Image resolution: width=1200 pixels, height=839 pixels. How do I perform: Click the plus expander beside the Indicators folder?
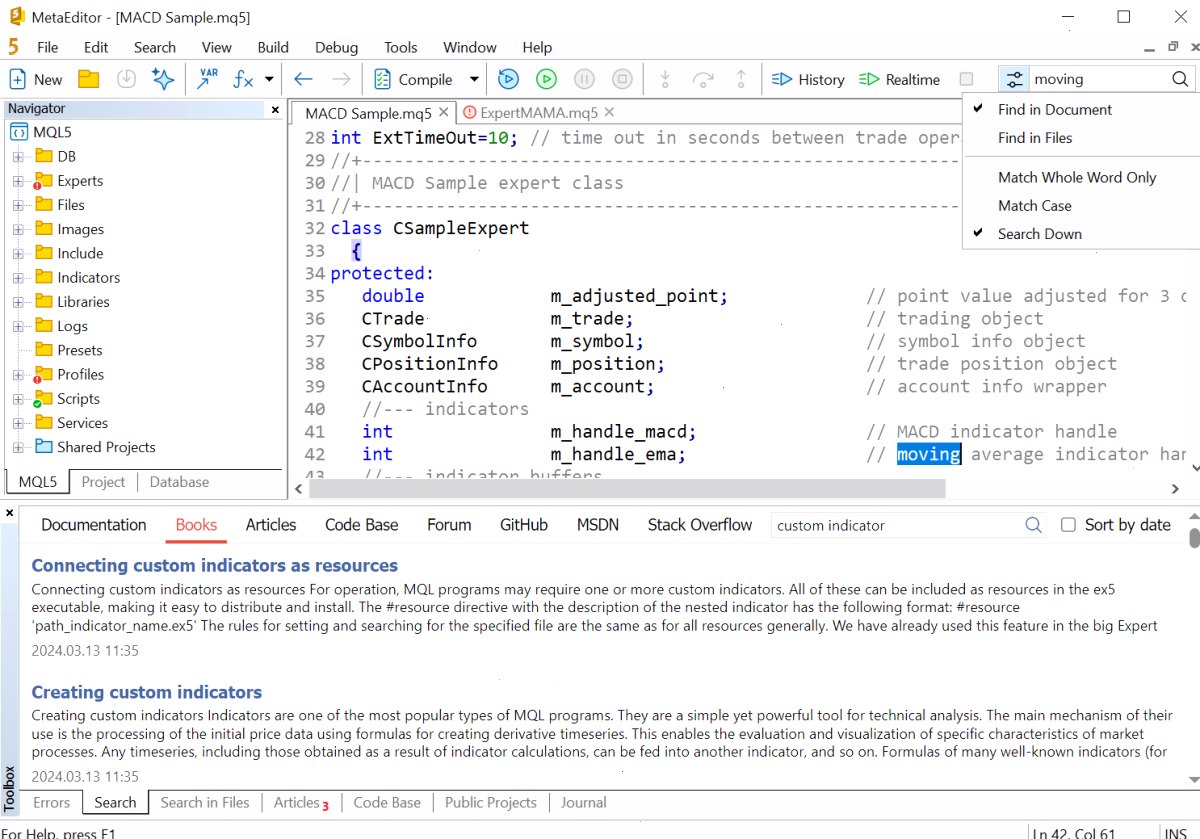[17, 278]
